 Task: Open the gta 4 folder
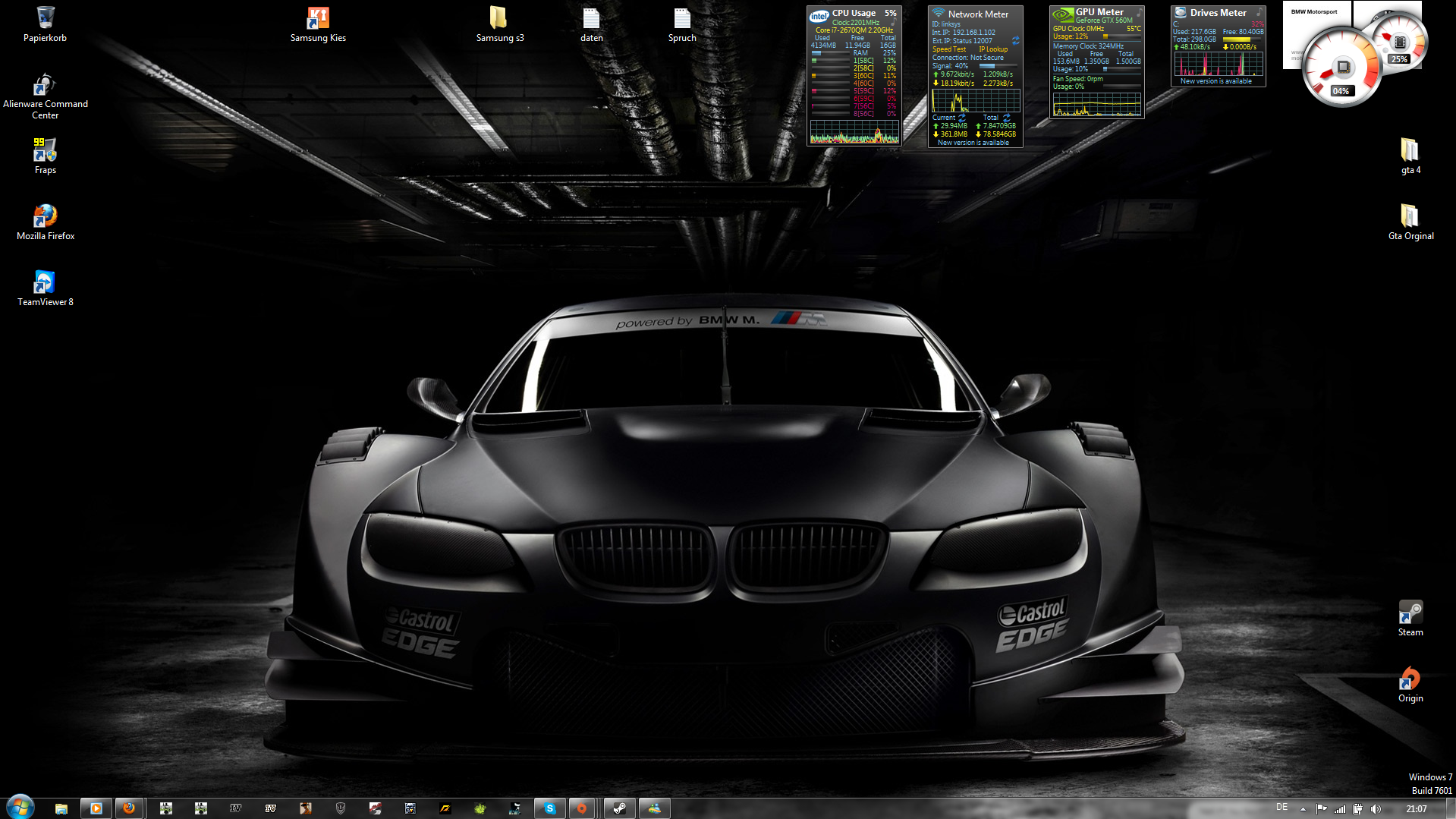click(x=1410, y=156)
